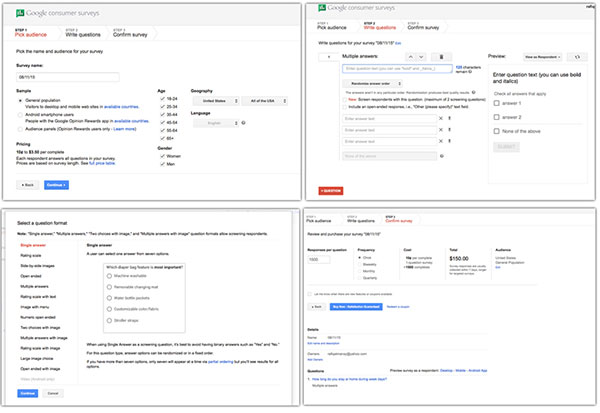The image size is (600, 413).
Task: Open the help icon near characters remain counter
Action: (470, 72)
